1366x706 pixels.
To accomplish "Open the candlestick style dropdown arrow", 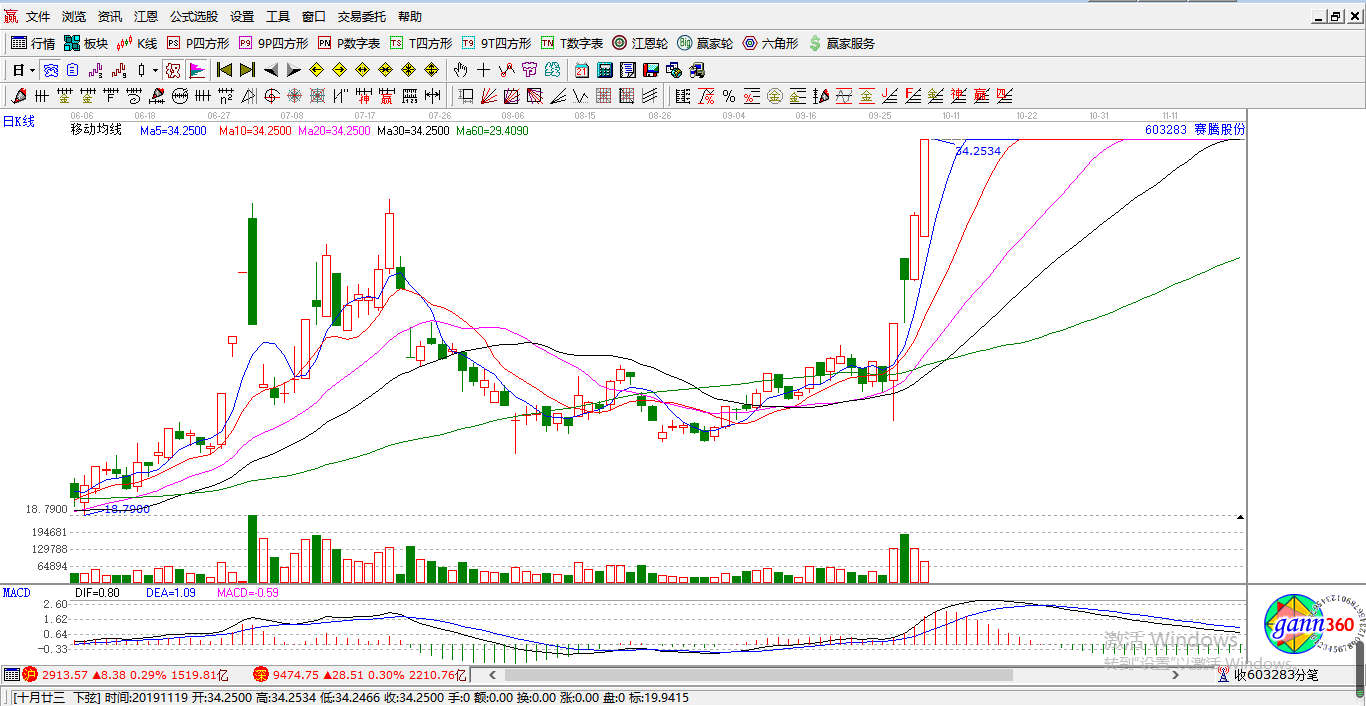I will coord(155,70).
